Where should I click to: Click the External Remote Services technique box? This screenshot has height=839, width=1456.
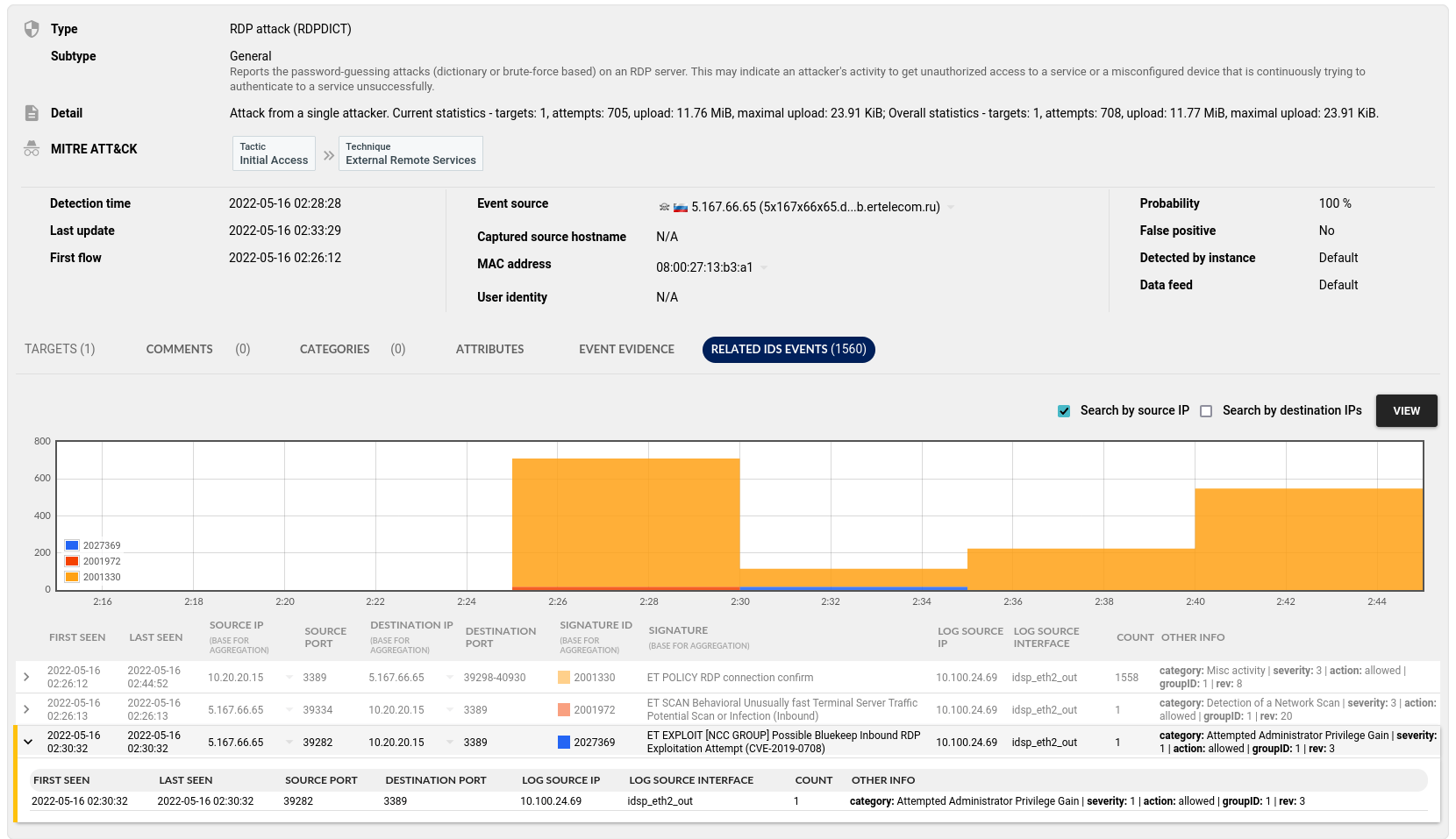coord(410,153)
